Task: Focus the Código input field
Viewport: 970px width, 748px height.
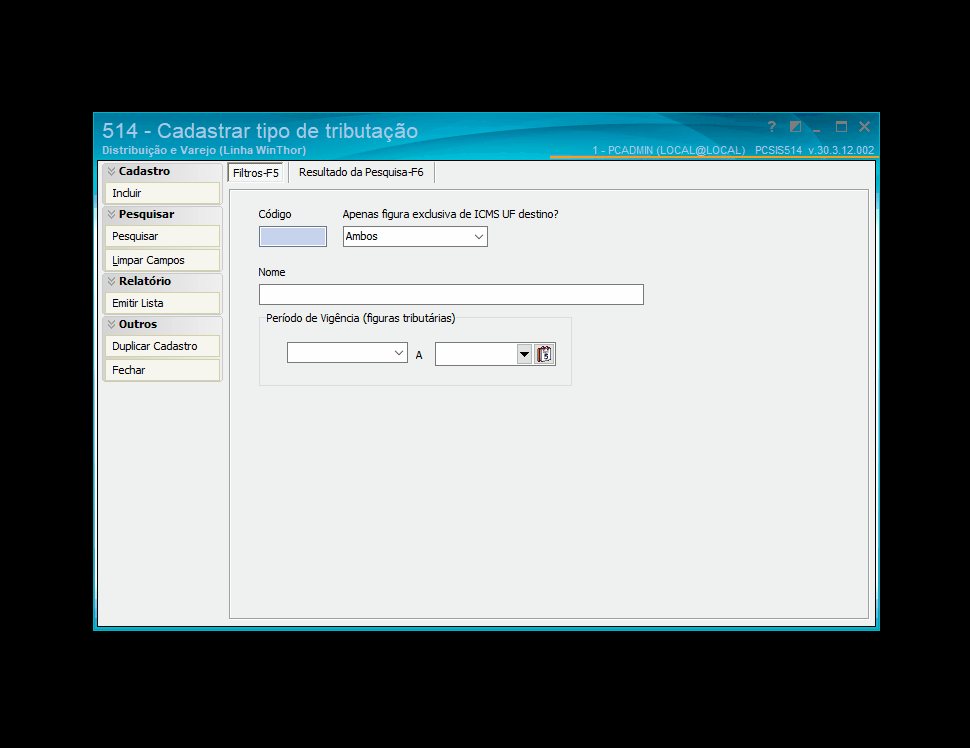Action: tap(293, 237)
